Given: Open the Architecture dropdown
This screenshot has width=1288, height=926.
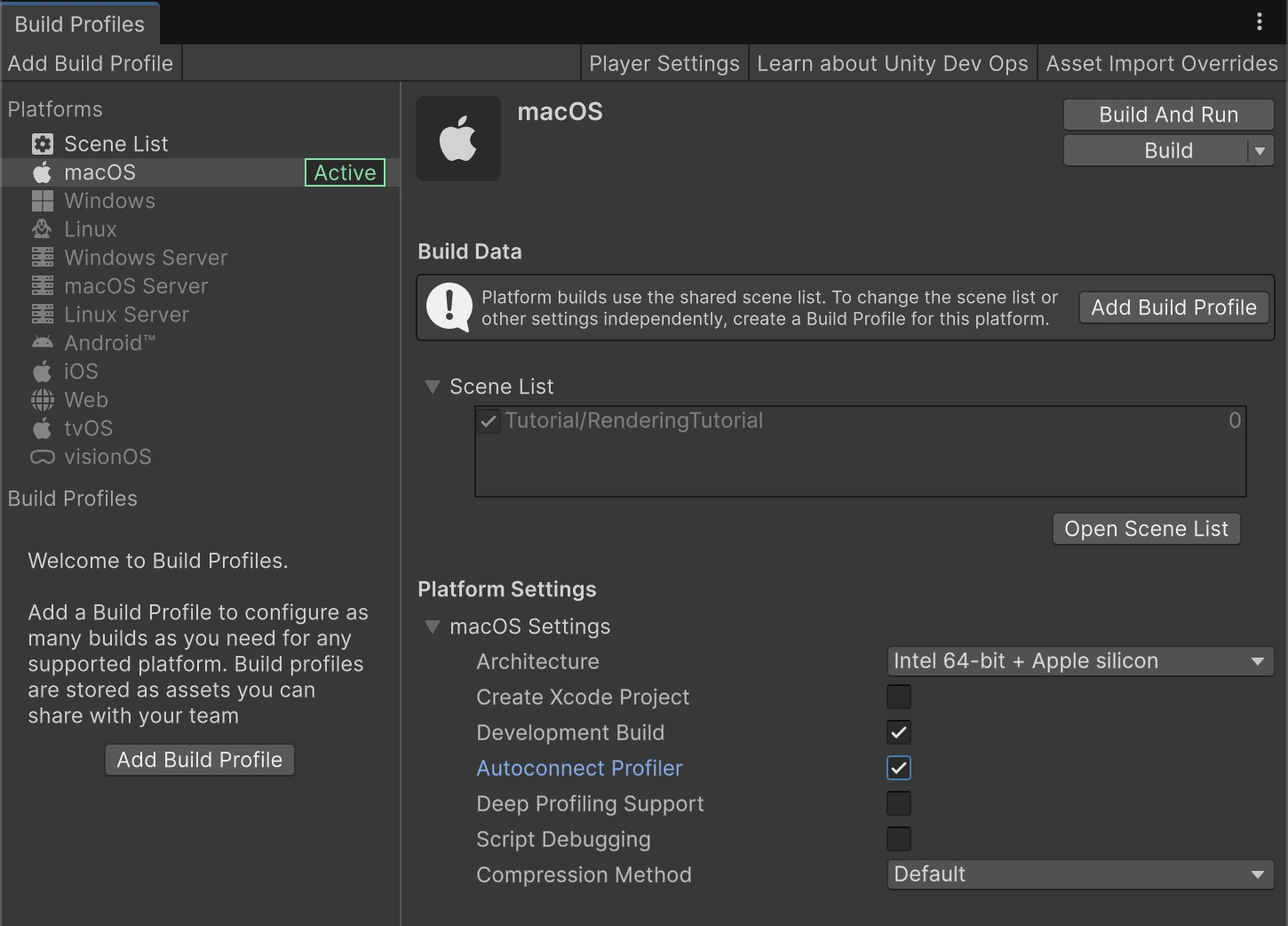Looking at the screenshot, I should (x=1080, y=661).
